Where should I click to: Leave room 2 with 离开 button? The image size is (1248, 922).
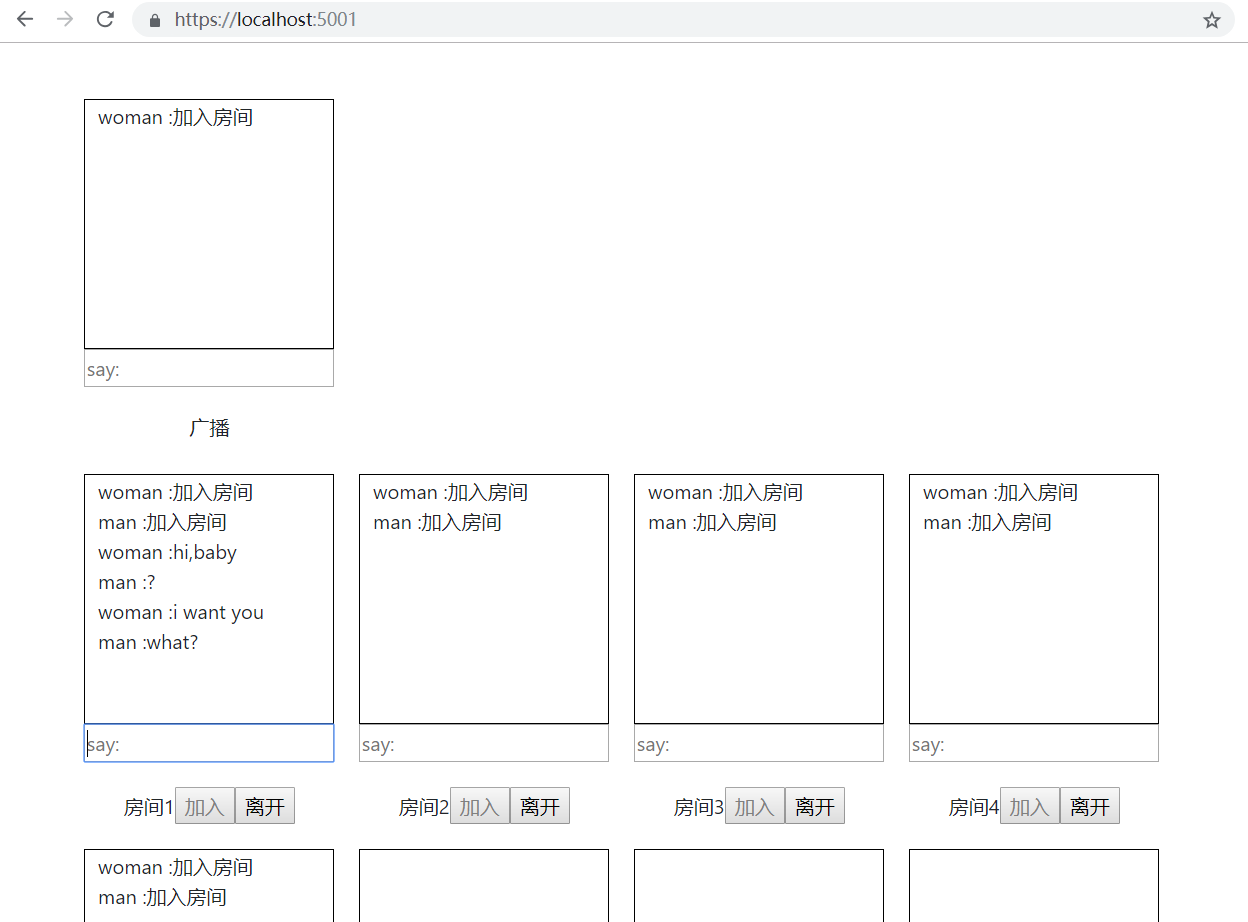(540, 806)
